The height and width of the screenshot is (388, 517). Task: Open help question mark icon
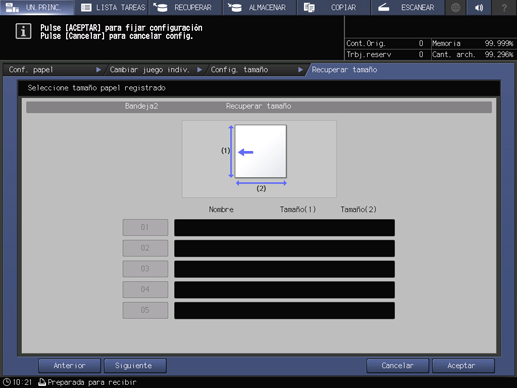504,7
